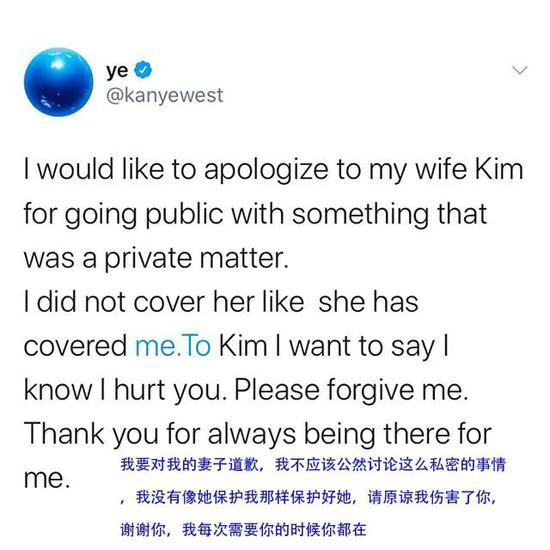Screen dimensions: 550x550
Task: Click the @kanyewest username handle
Action: click(x=165, y=96)
